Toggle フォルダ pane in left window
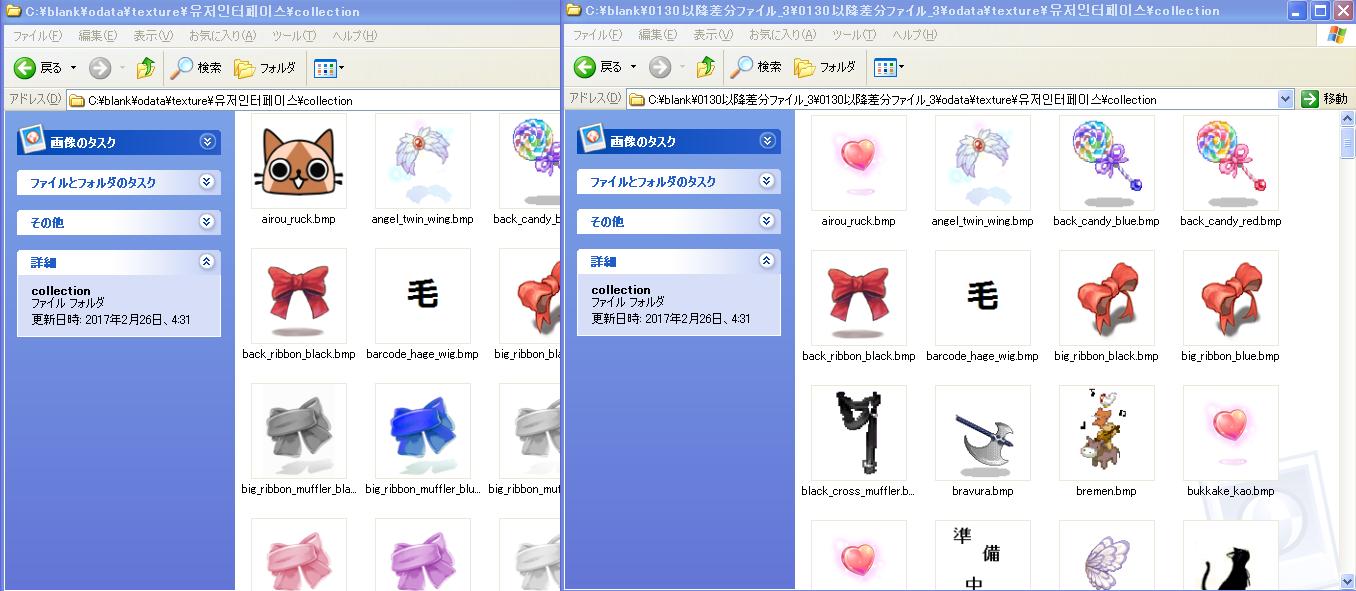Screen dimensions: 1356x591 265,68
